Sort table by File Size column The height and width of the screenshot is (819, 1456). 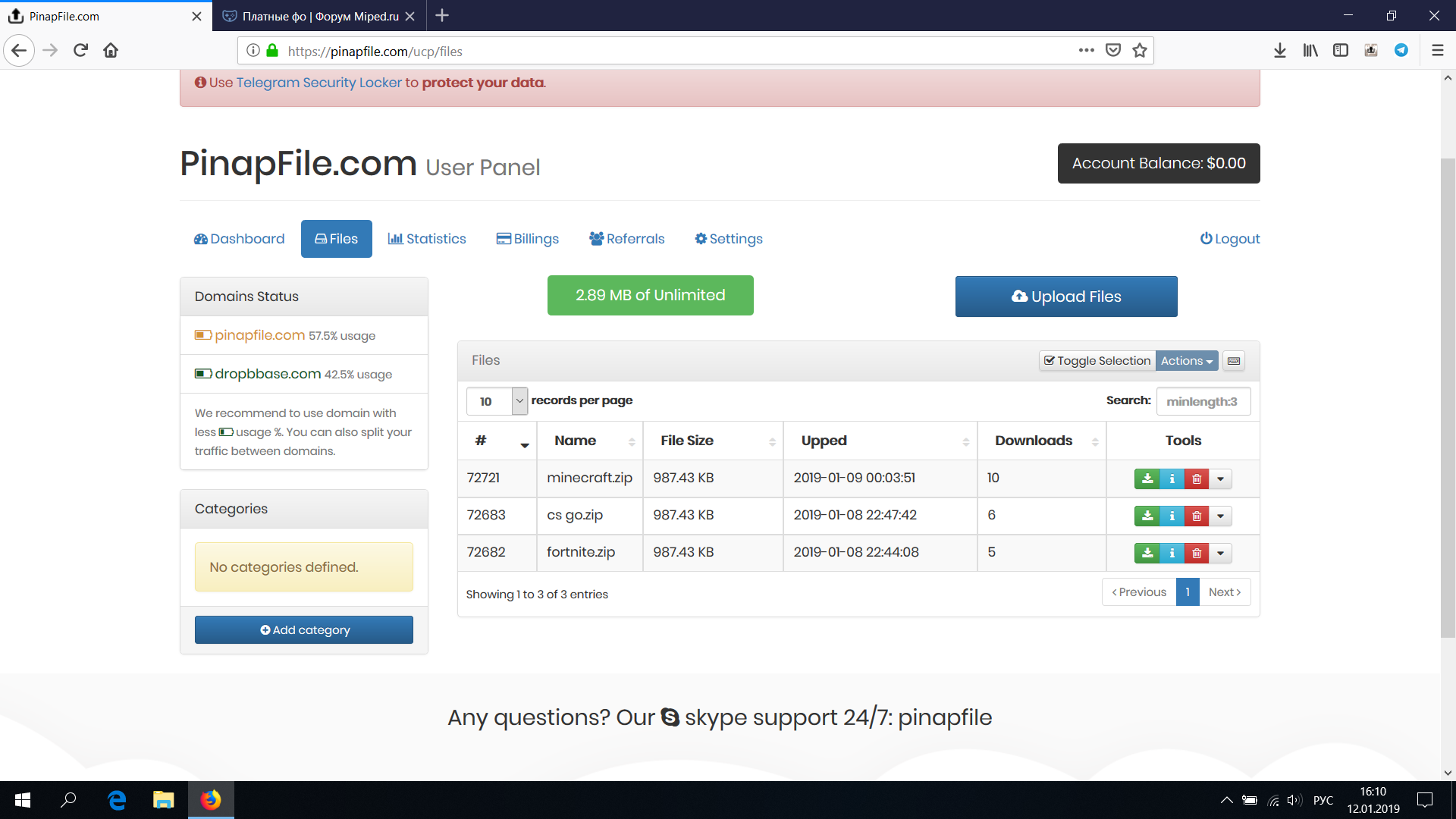(x=713, y=441)
